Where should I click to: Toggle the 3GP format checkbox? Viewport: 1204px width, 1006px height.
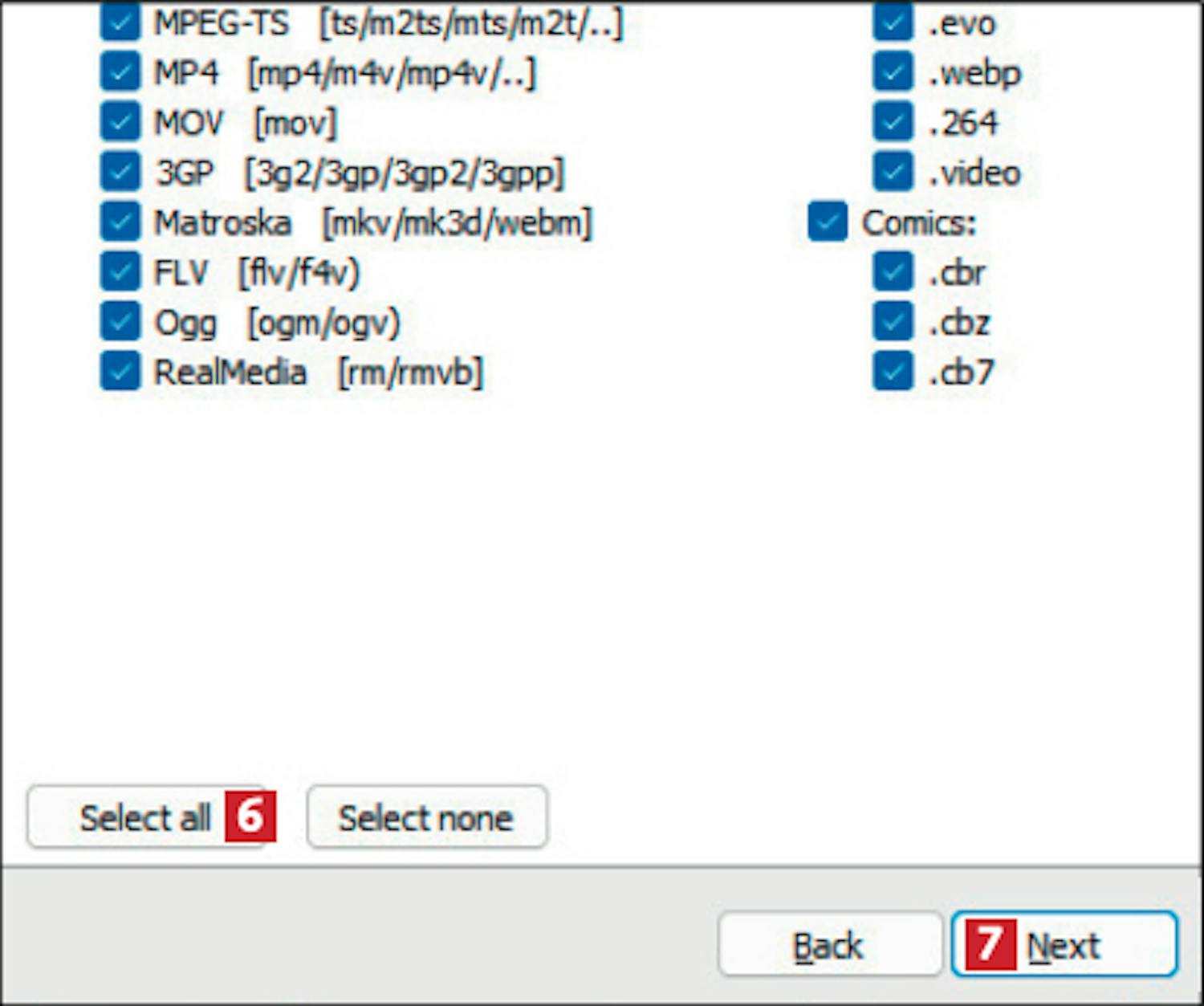(120, 172)
